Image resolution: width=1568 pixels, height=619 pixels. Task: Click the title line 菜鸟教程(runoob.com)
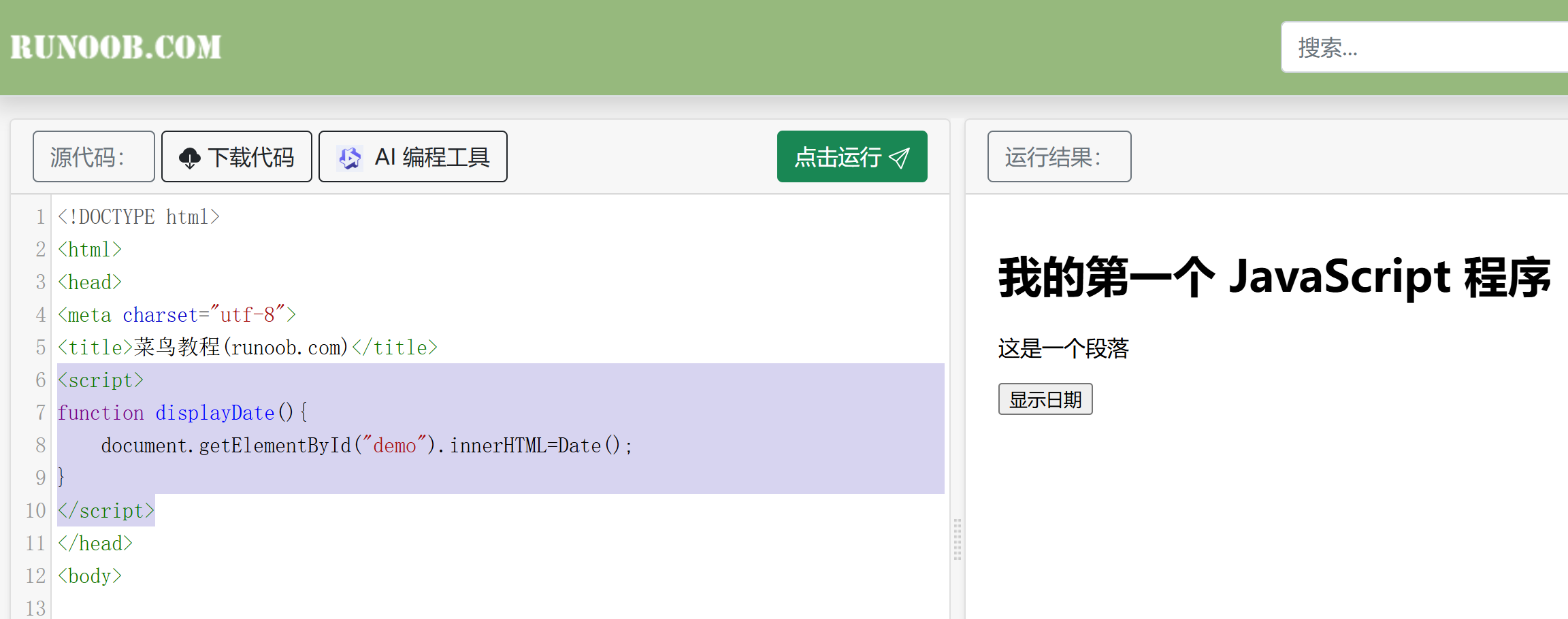pos(248,348)
